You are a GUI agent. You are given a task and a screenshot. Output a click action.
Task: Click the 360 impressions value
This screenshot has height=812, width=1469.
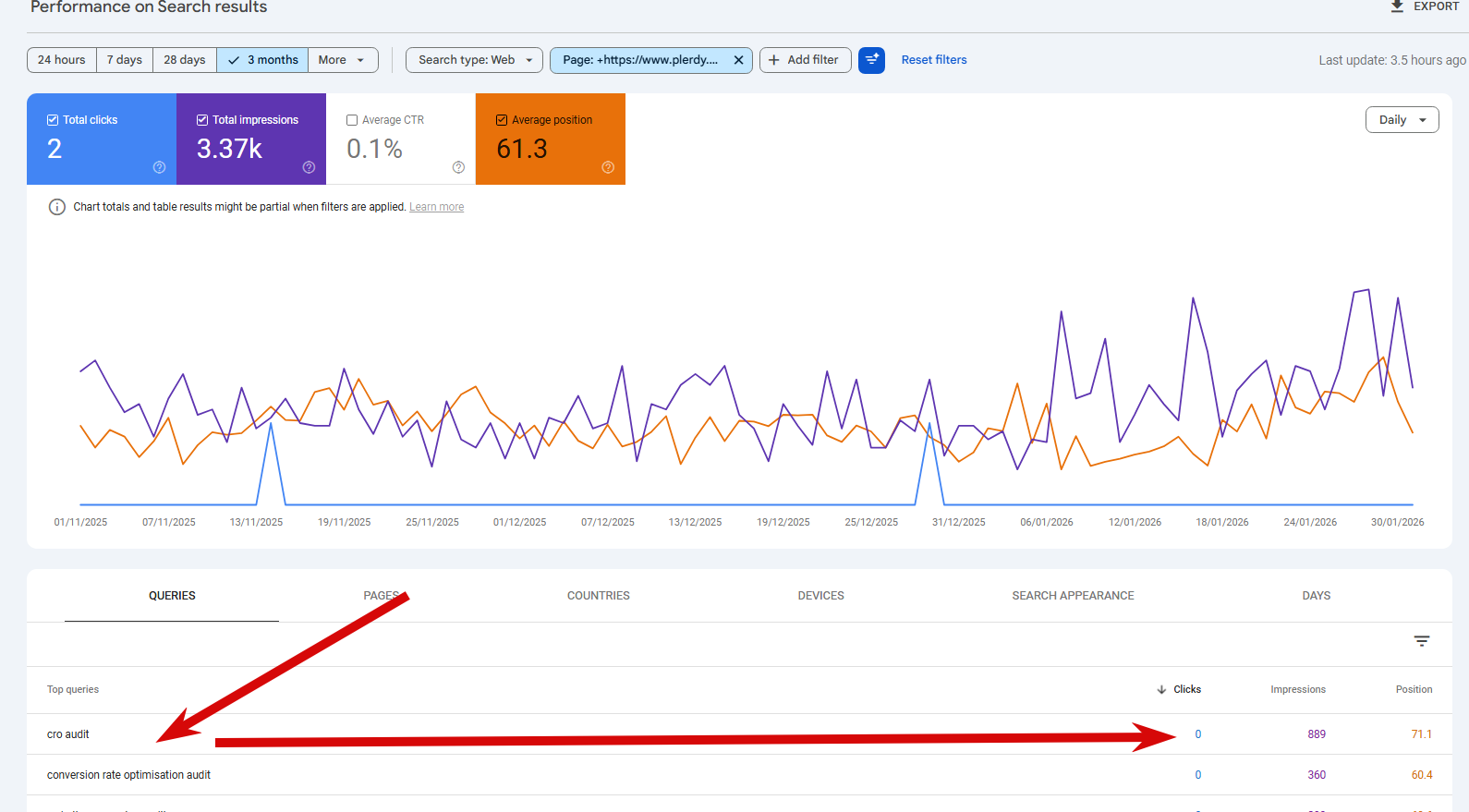[1317, 775]
